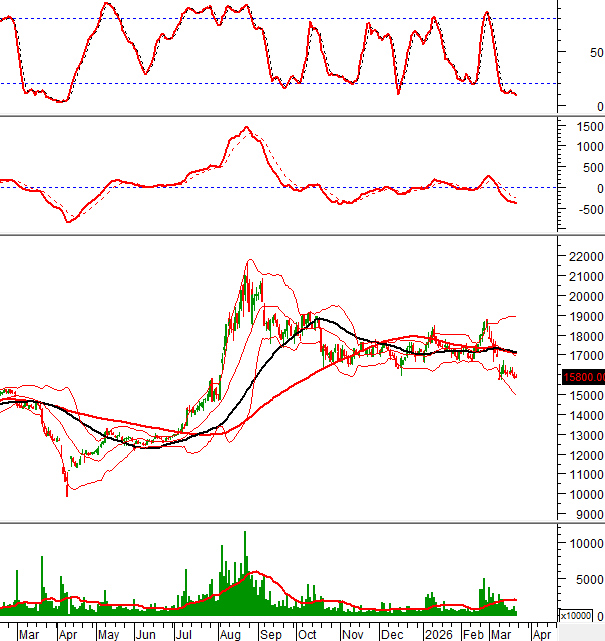This screenshot has height=641, width=605.
Task: Click the May label on time axis
Action: (106, 633)
